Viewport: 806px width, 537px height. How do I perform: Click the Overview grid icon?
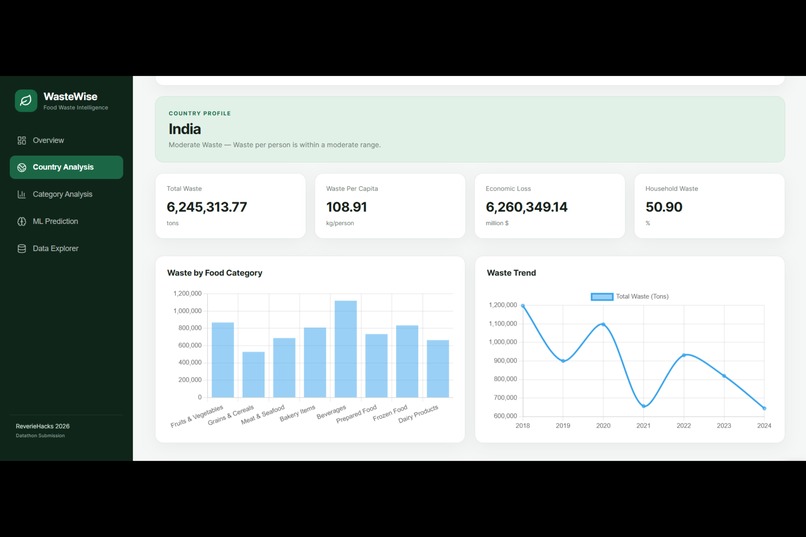click(x=22, y=140)
